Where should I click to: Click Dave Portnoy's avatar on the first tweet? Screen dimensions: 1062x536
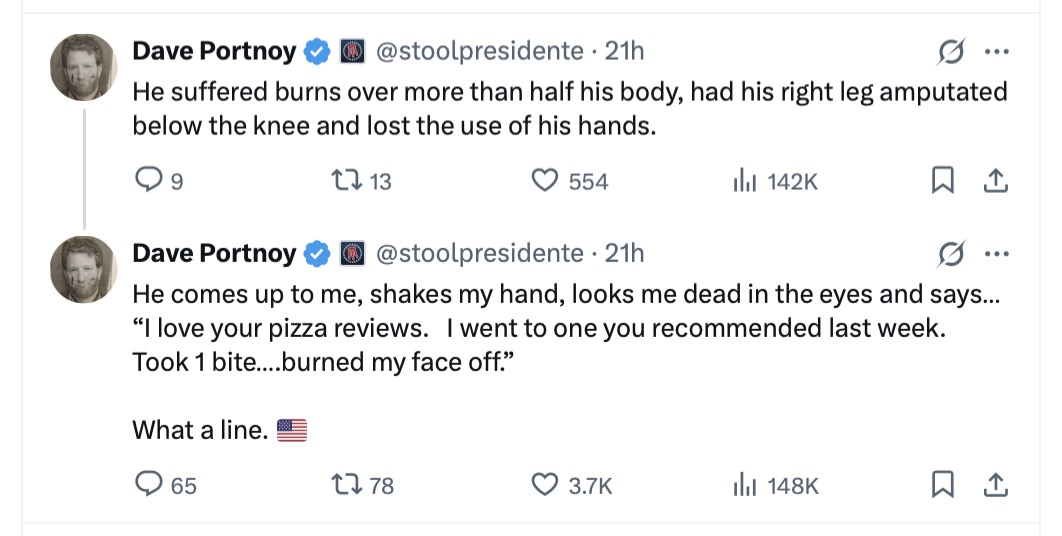84,68
